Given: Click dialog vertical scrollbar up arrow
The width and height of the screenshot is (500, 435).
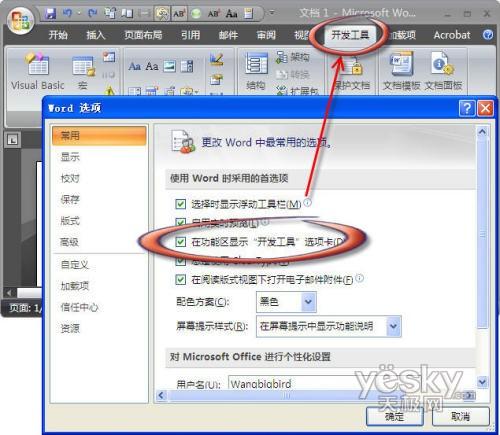Looking at the screenshot, I should [482, 132].
